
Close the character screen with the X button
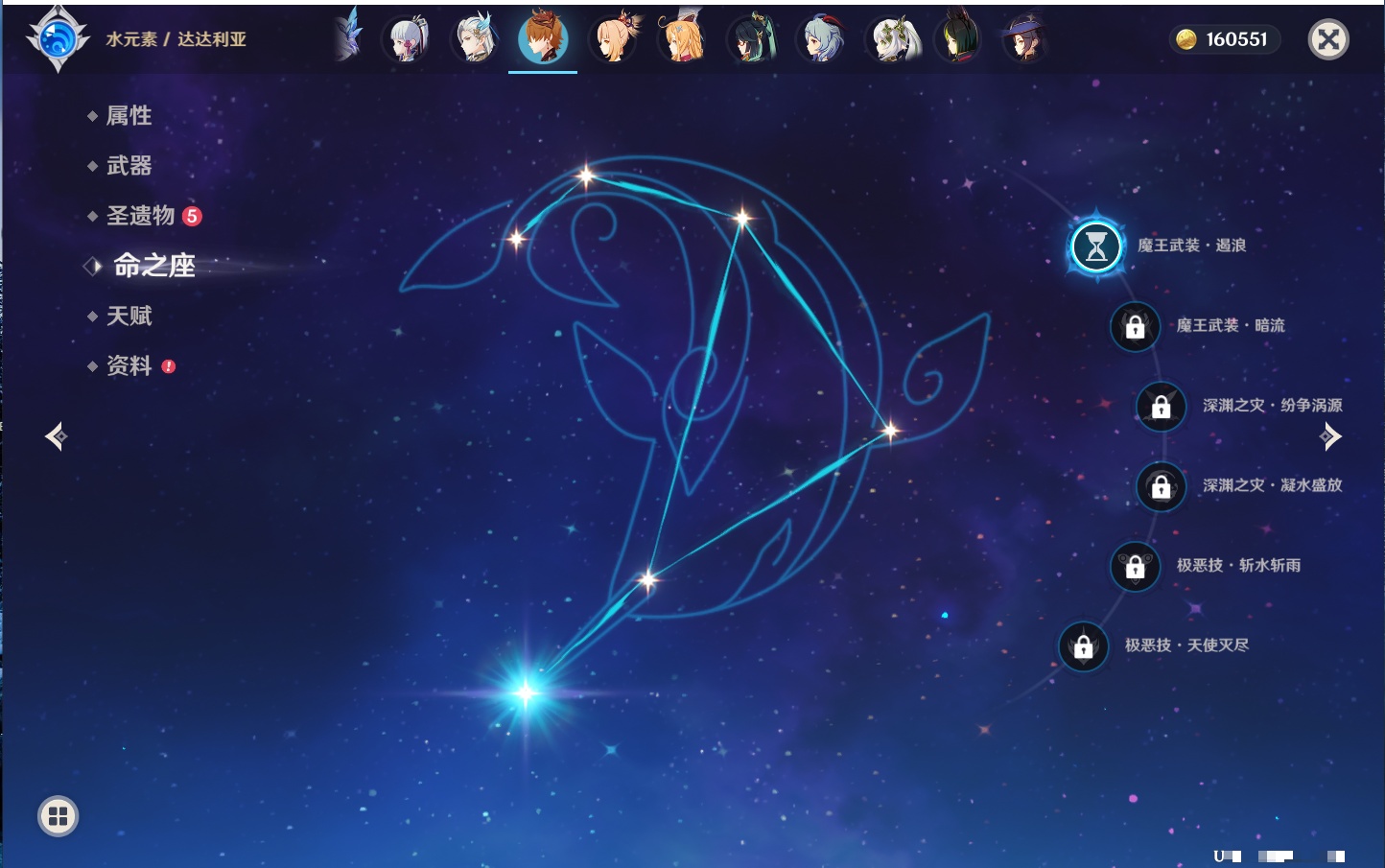(x=1328, y=39)
